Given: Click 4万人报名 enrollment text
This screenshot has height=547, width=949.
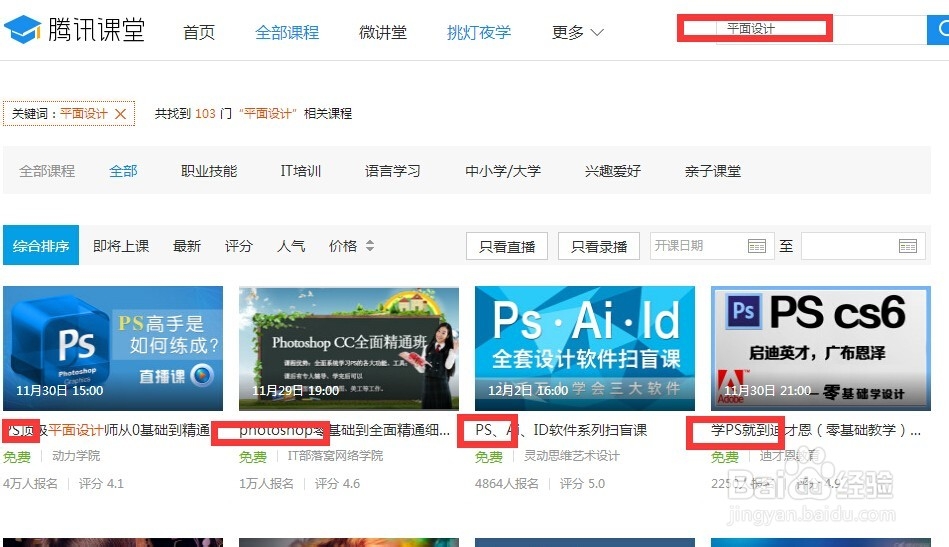Looking at the screenshot, I should click(30, 483).
